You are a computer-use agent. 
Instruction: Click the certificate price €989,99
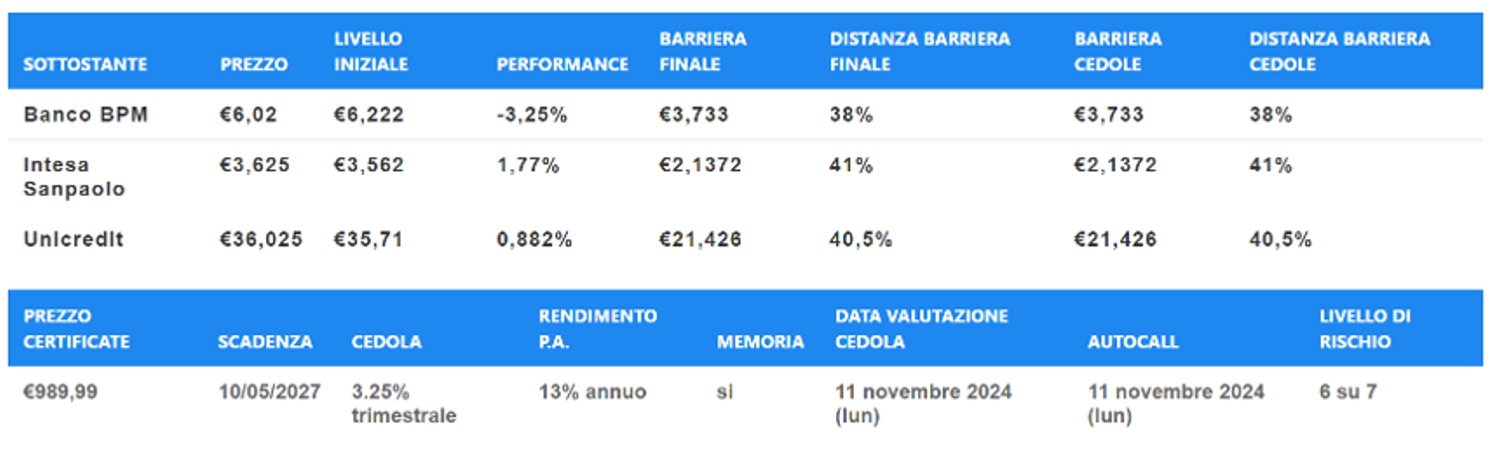pyautogui.click(x=60, y=392)
